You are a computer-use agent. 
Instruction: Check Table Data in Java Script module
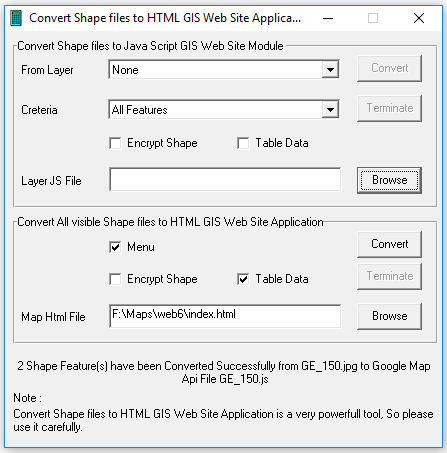click(243, 144)
